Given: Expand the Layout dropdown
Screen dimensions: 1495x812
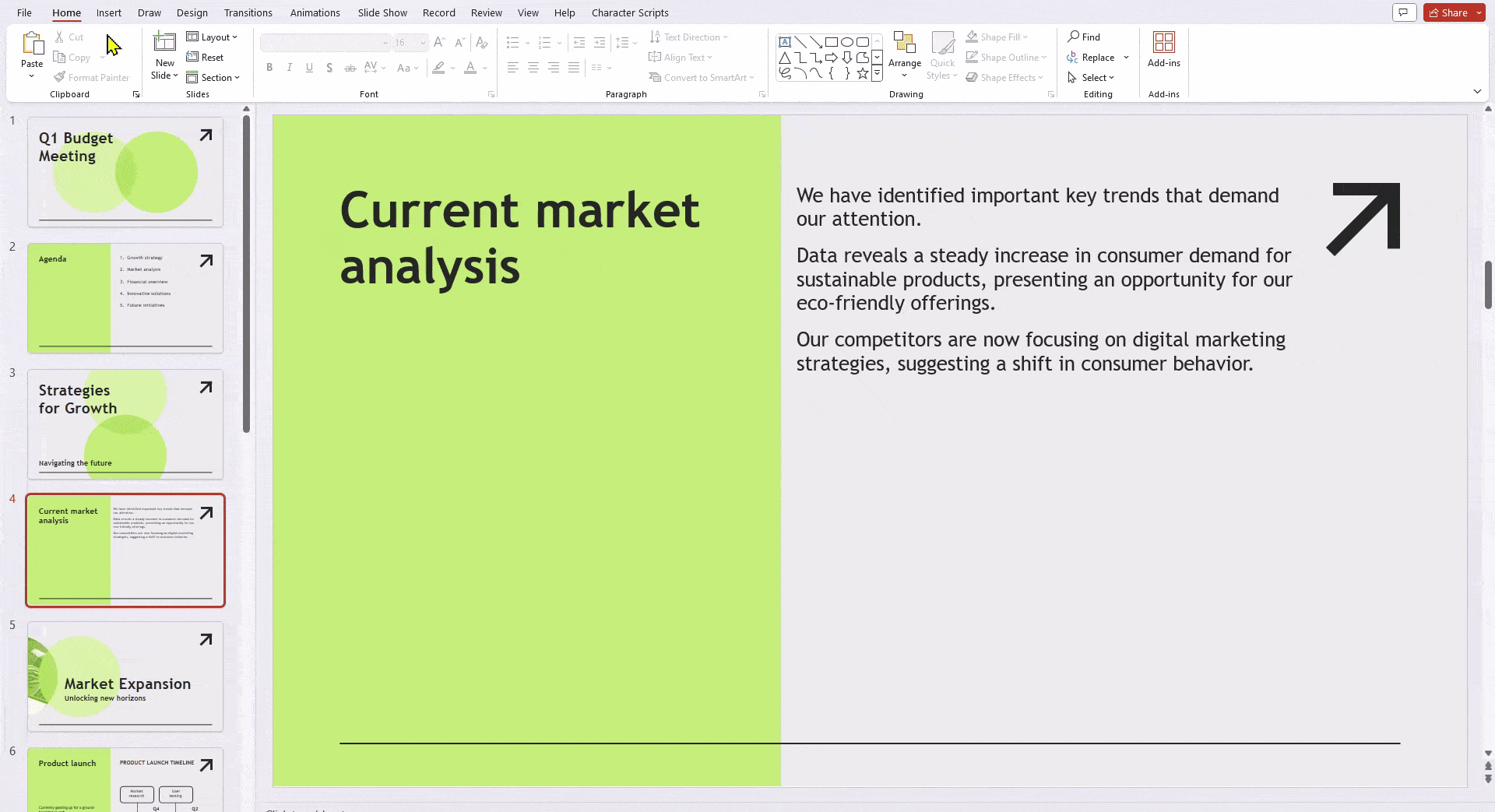Looking at the screenshot, I should 212,37.
